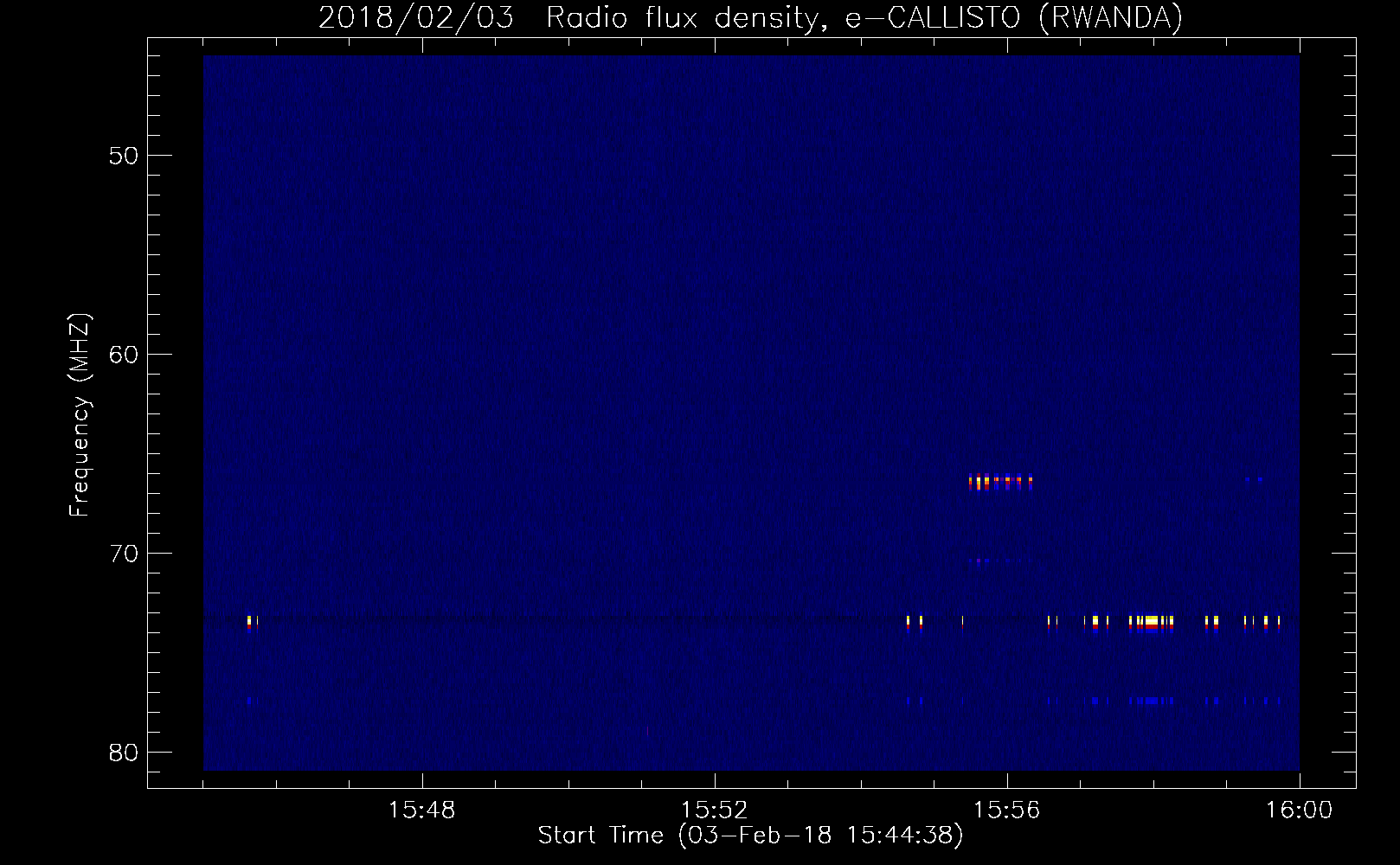Screen dimensions: 1400x865
Task: Click the 60 frequency tick label
Action: point(124,355)
